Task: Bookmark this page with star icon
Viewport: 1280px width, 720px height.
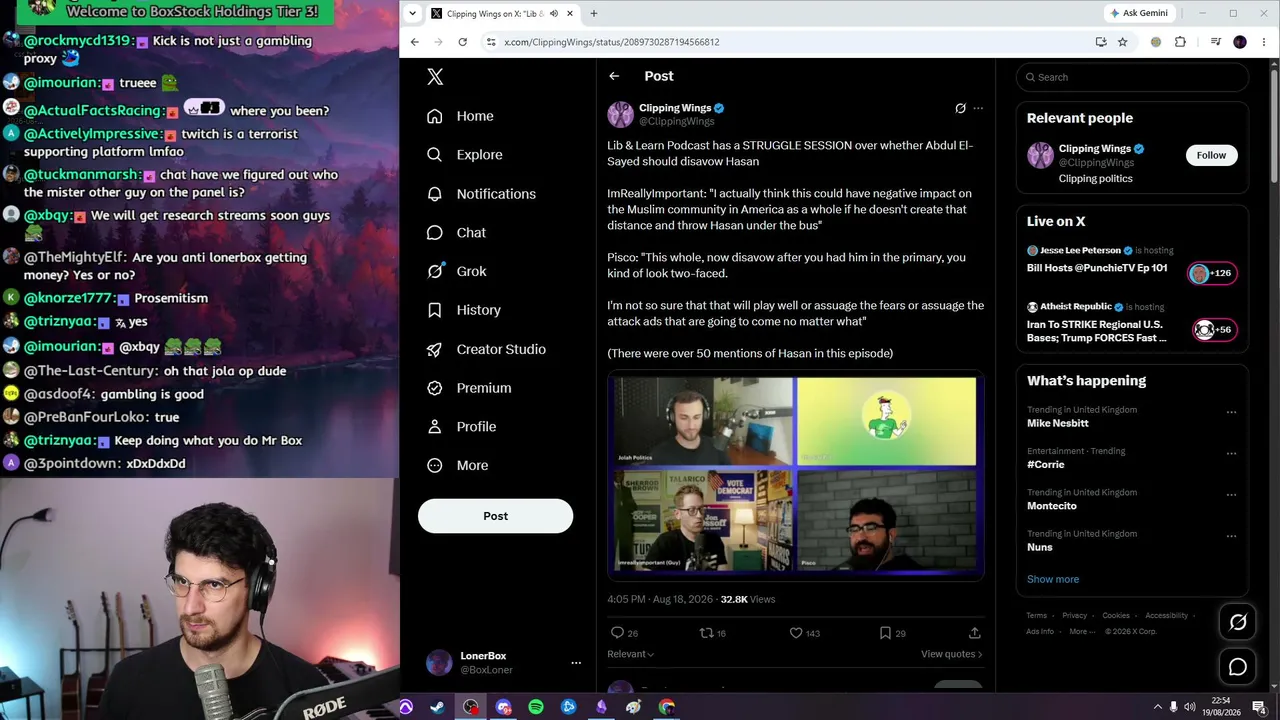Action: 1122,42
